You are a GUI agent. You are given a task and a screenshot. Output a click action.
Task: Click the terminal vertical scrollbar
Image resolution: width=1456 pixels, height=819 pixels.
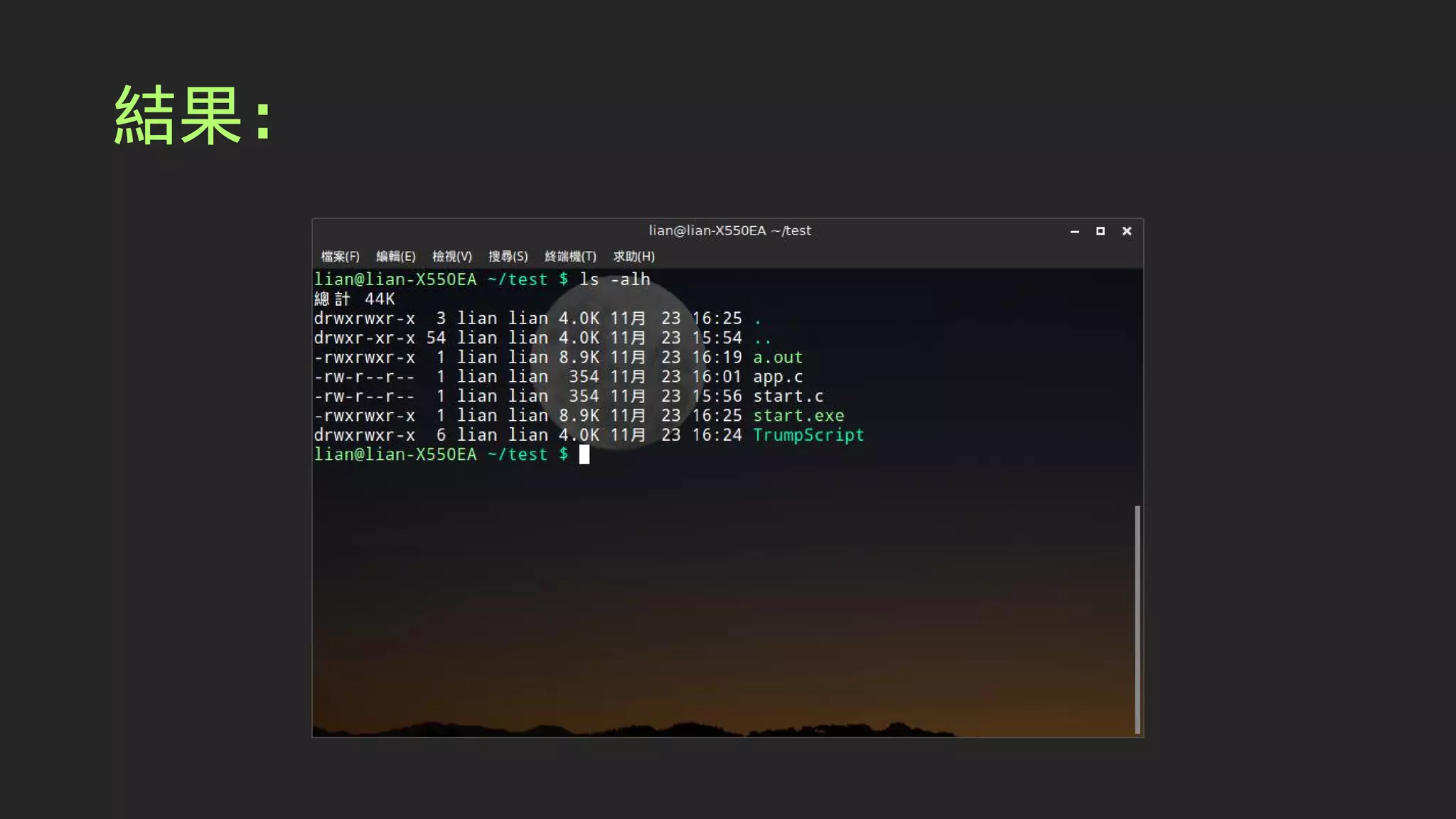1137,619
